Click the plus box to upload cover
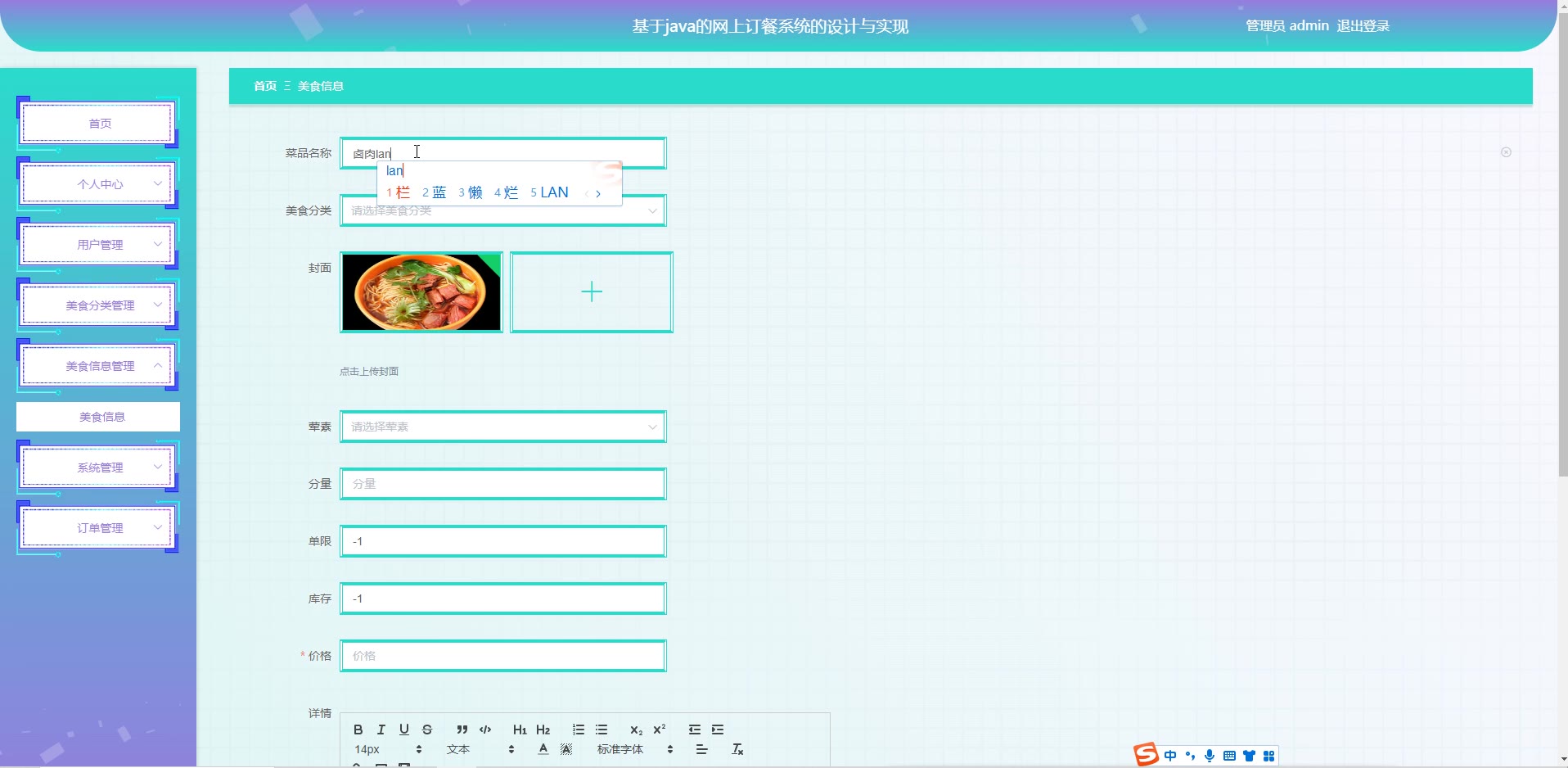1568x768 pixels. point(592,292)
